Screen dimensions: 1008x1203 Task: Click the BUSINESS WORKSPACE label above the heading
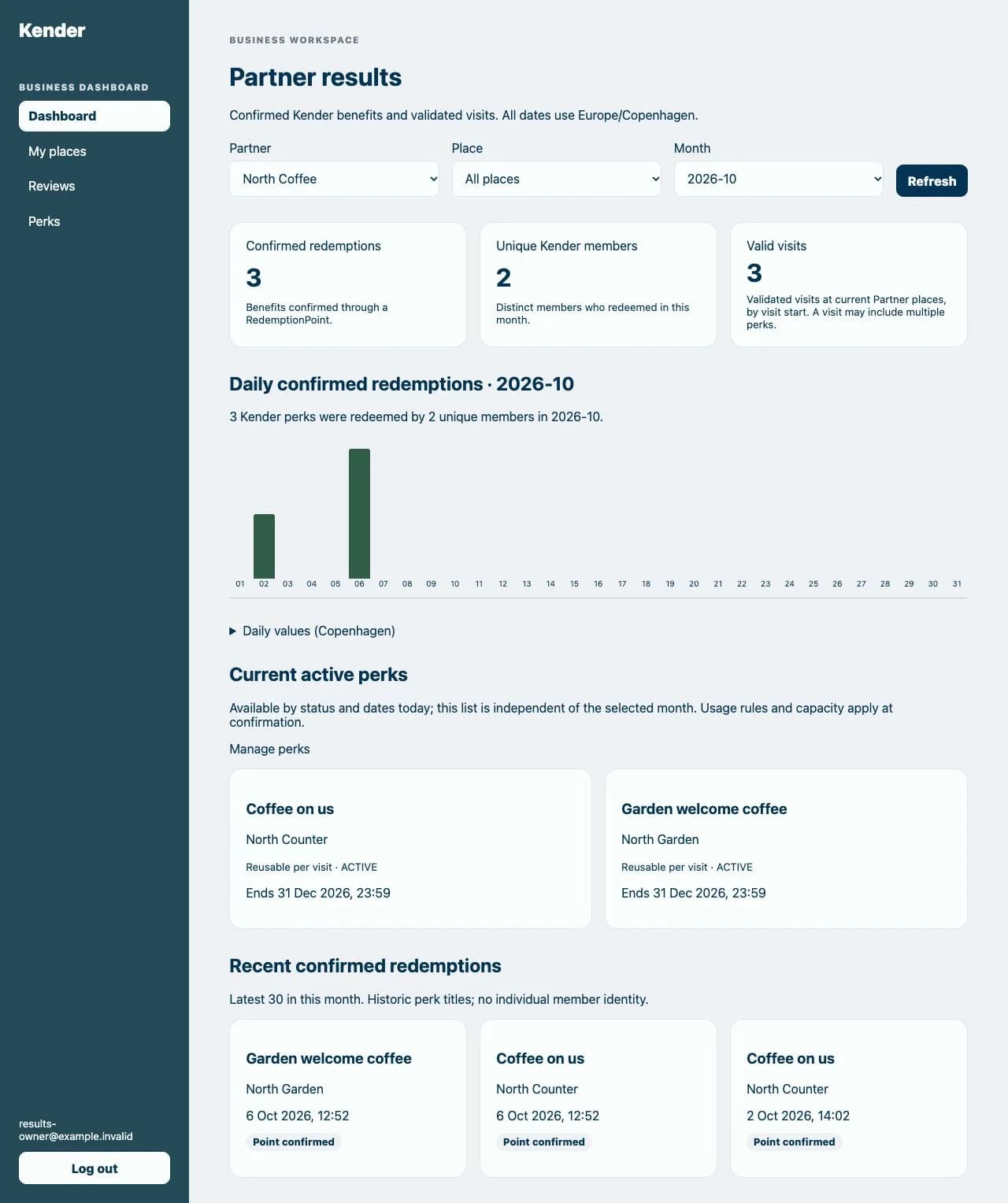click(x=294, y=40)
